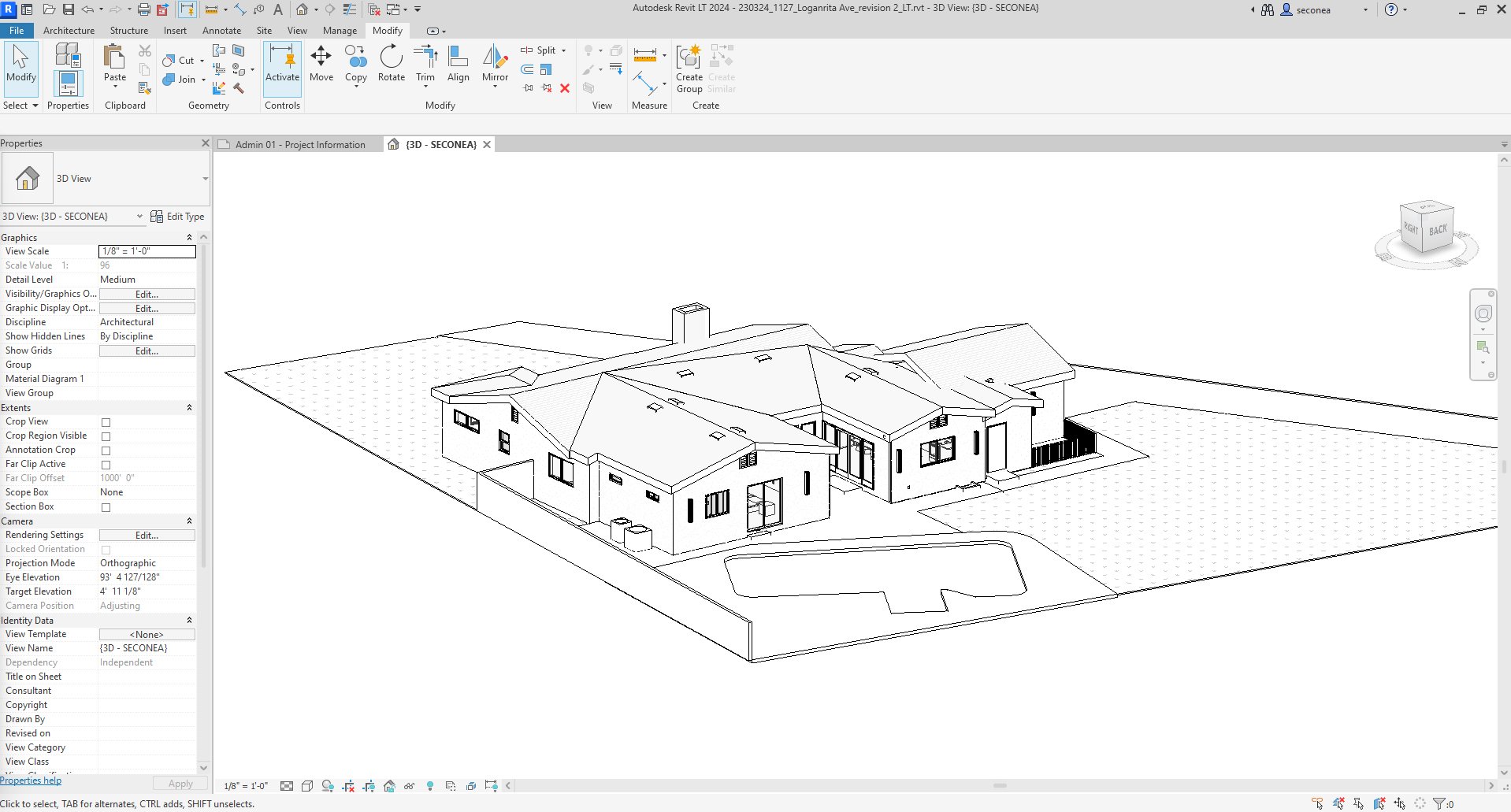1511x812 pixels.
Task: Enable the Annotation Crop checkbox
Action: coord(106,450)
